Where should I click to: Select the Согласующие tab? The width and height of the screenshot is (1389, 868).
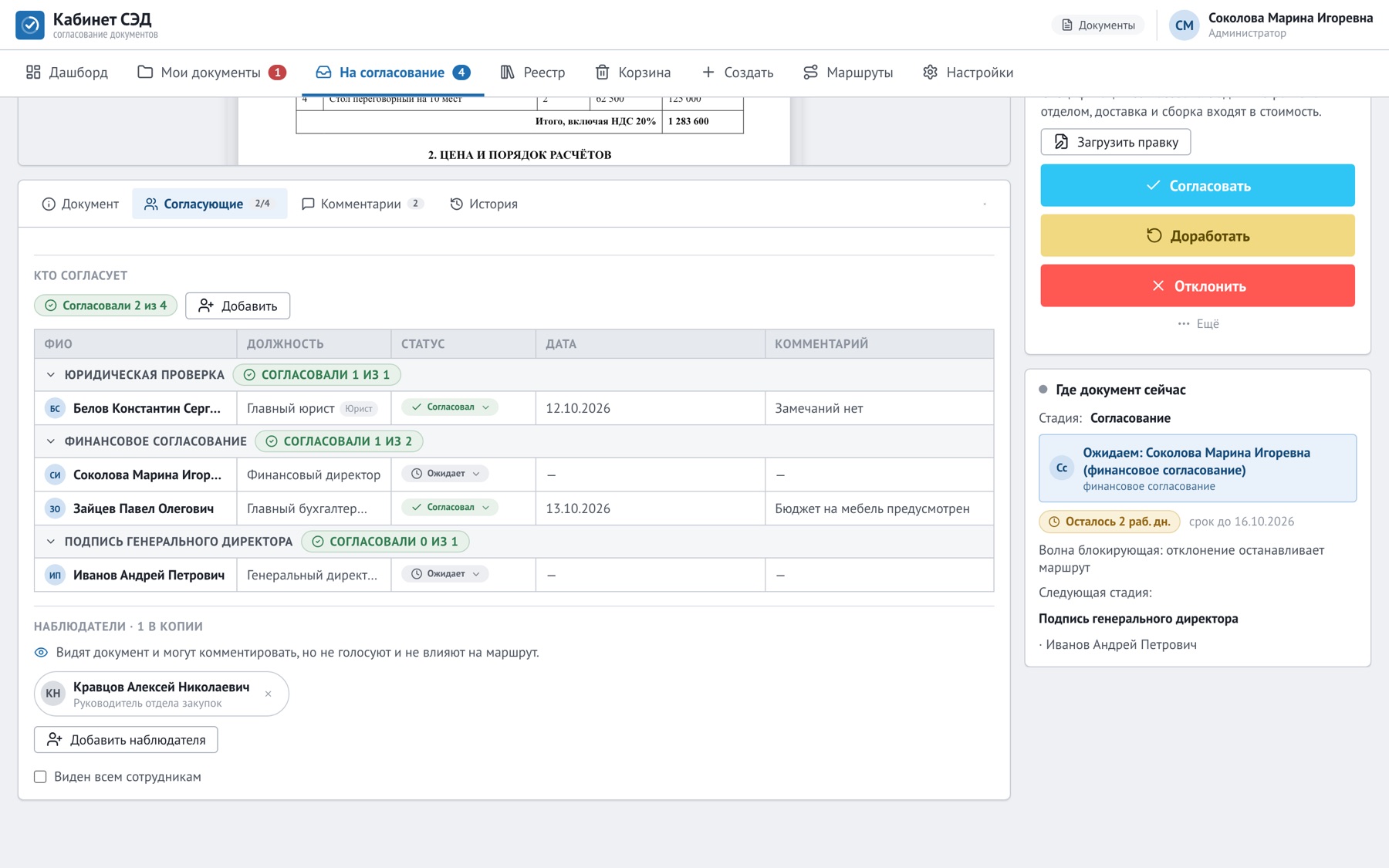[209, 204]
